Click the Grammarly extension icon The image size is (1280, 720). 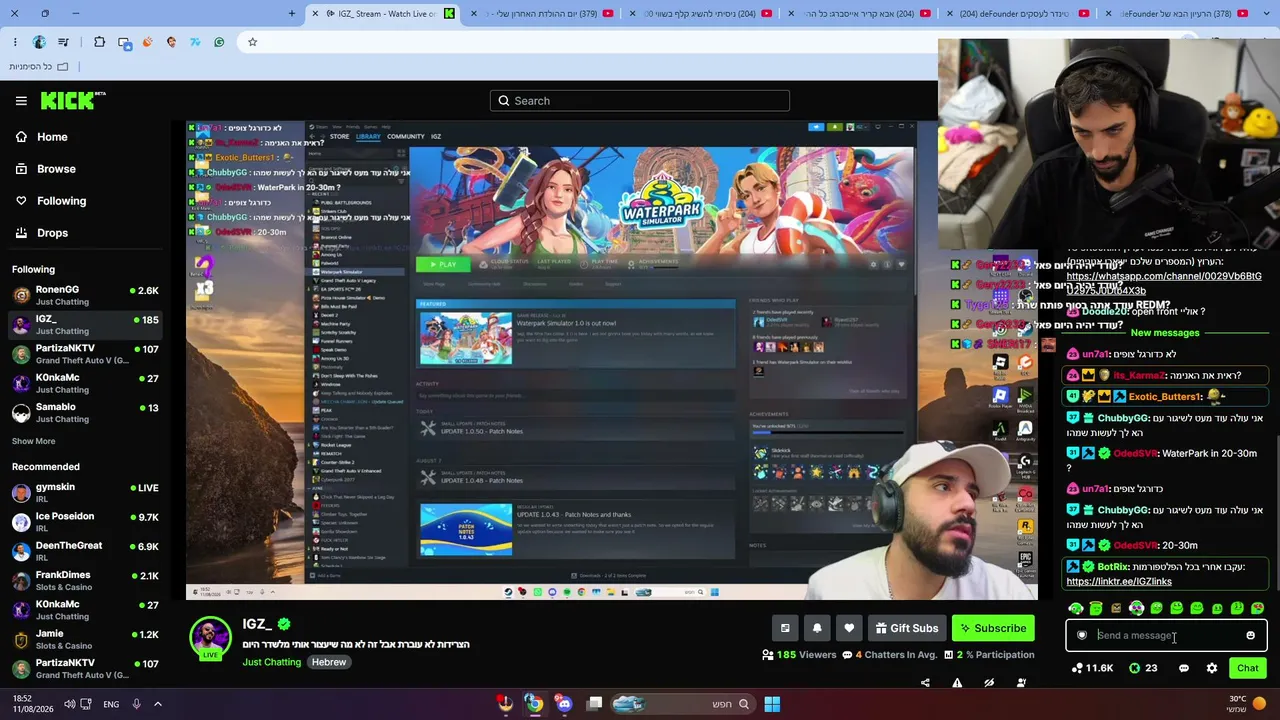(219, 42)
